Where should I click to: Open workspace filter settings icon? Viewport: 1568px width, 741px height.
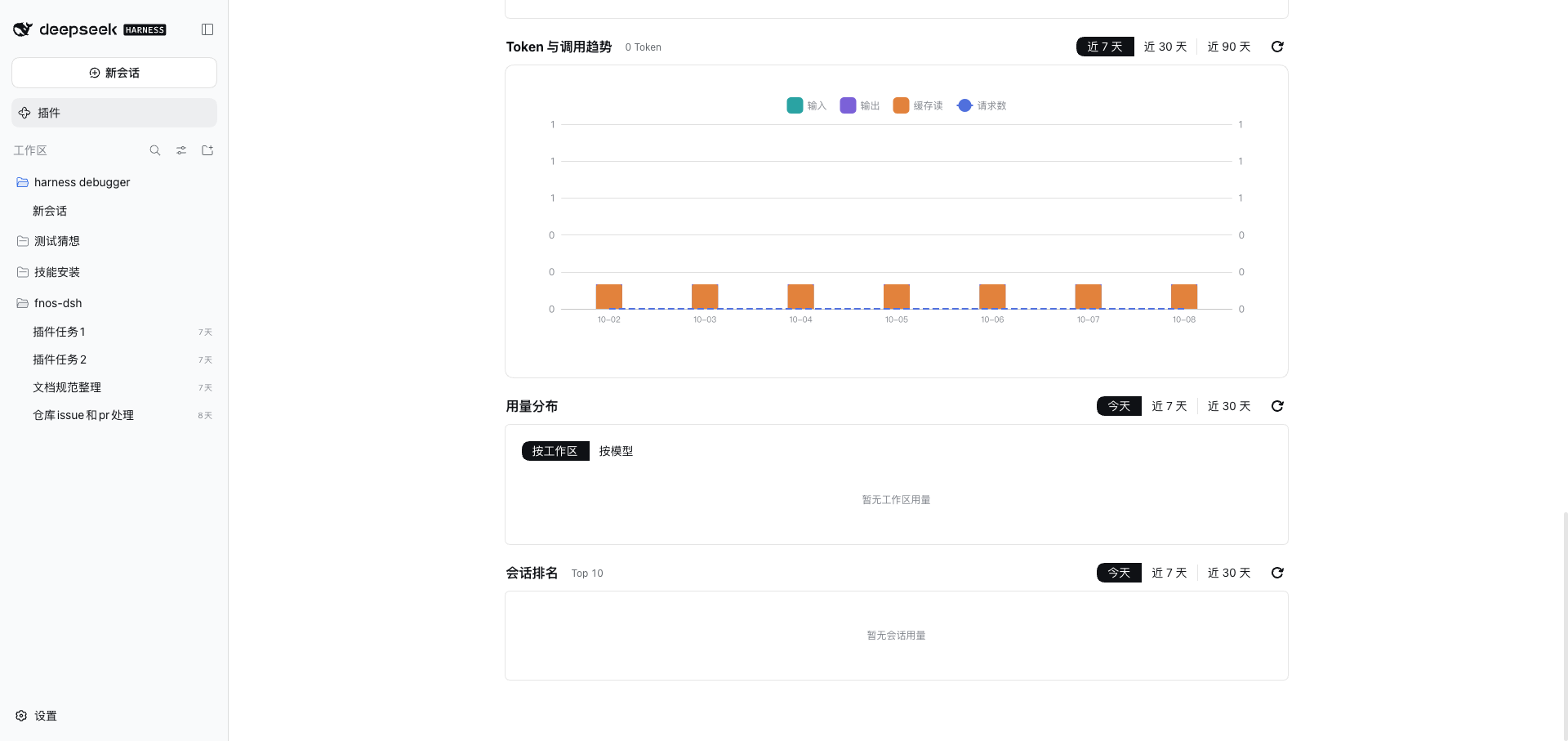coord(181,150)
